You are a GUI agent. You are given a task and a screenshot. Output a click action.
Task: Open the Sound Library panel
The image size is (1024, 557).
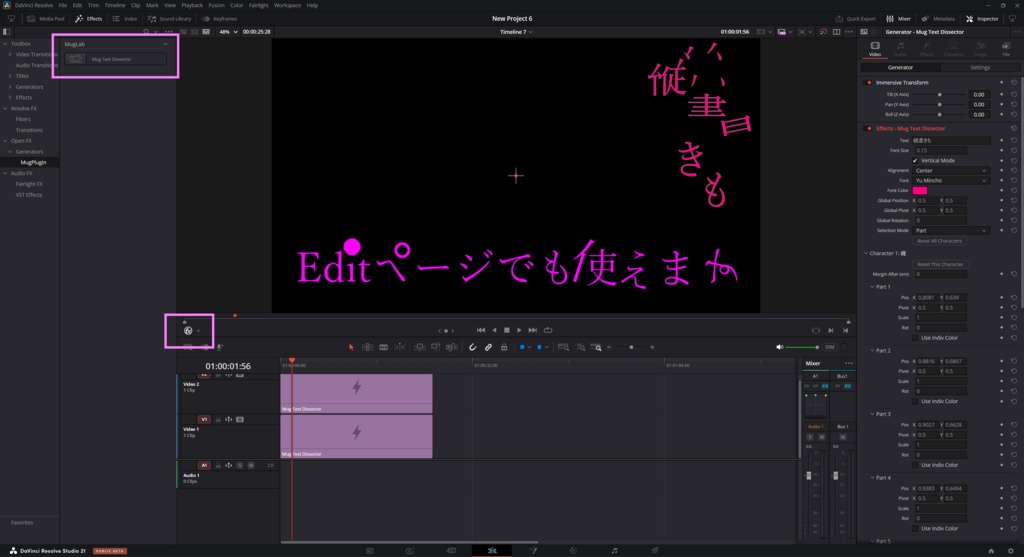(170, 19)
